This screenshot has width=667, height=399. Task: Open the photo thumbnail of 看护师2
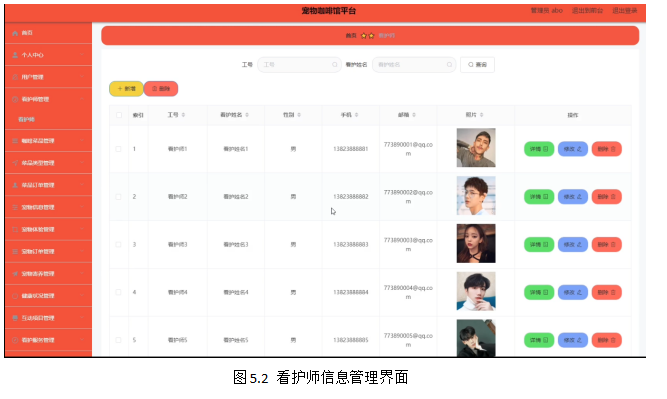click(476, 196)
